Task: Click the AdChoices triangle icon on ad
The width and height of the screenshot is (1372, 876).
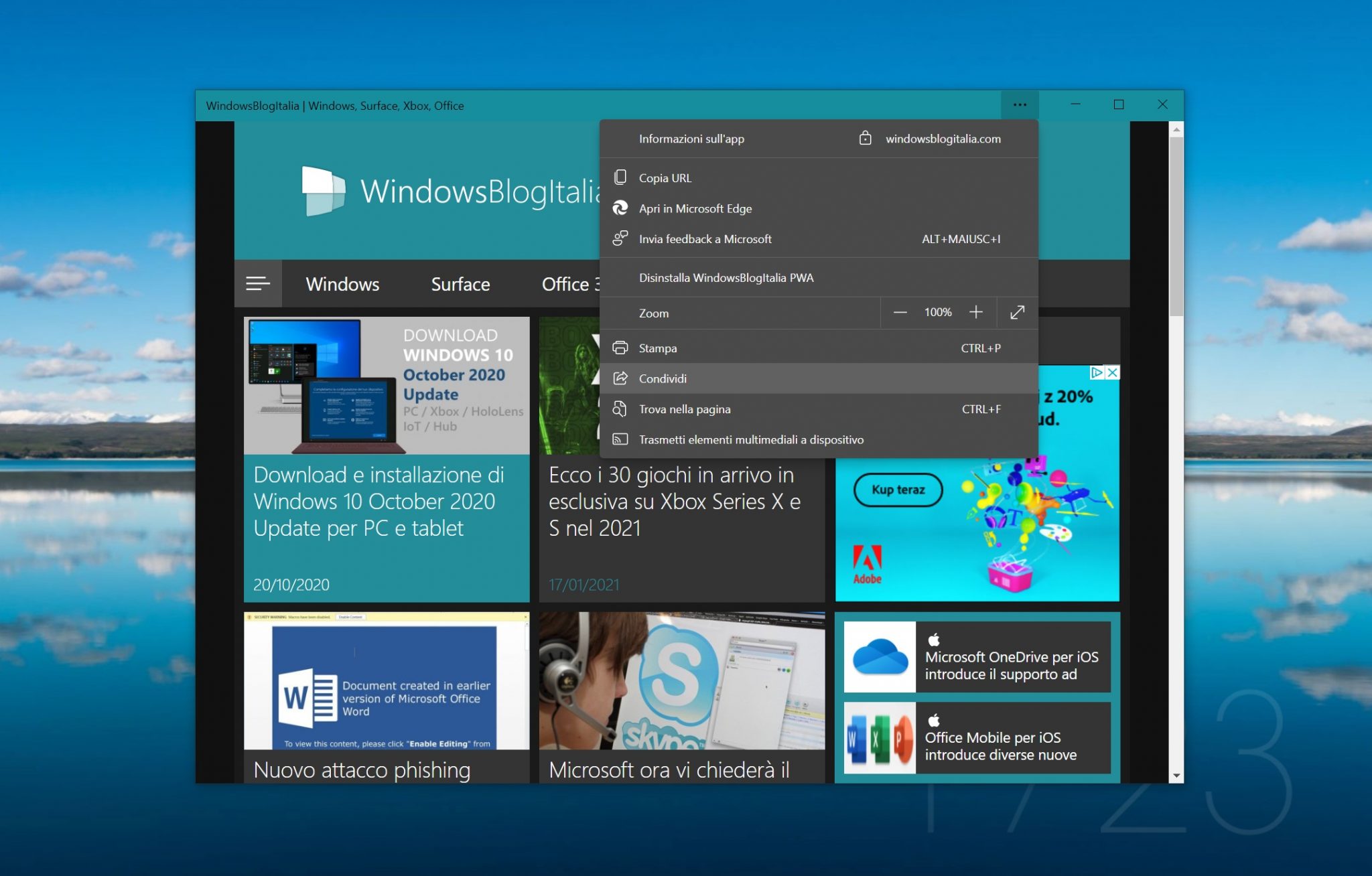Action: 1097,372
